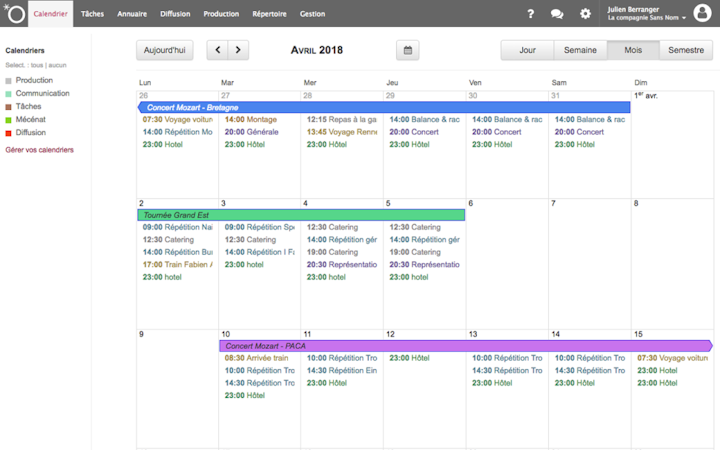Click the app logo icon

coord(14,14)
